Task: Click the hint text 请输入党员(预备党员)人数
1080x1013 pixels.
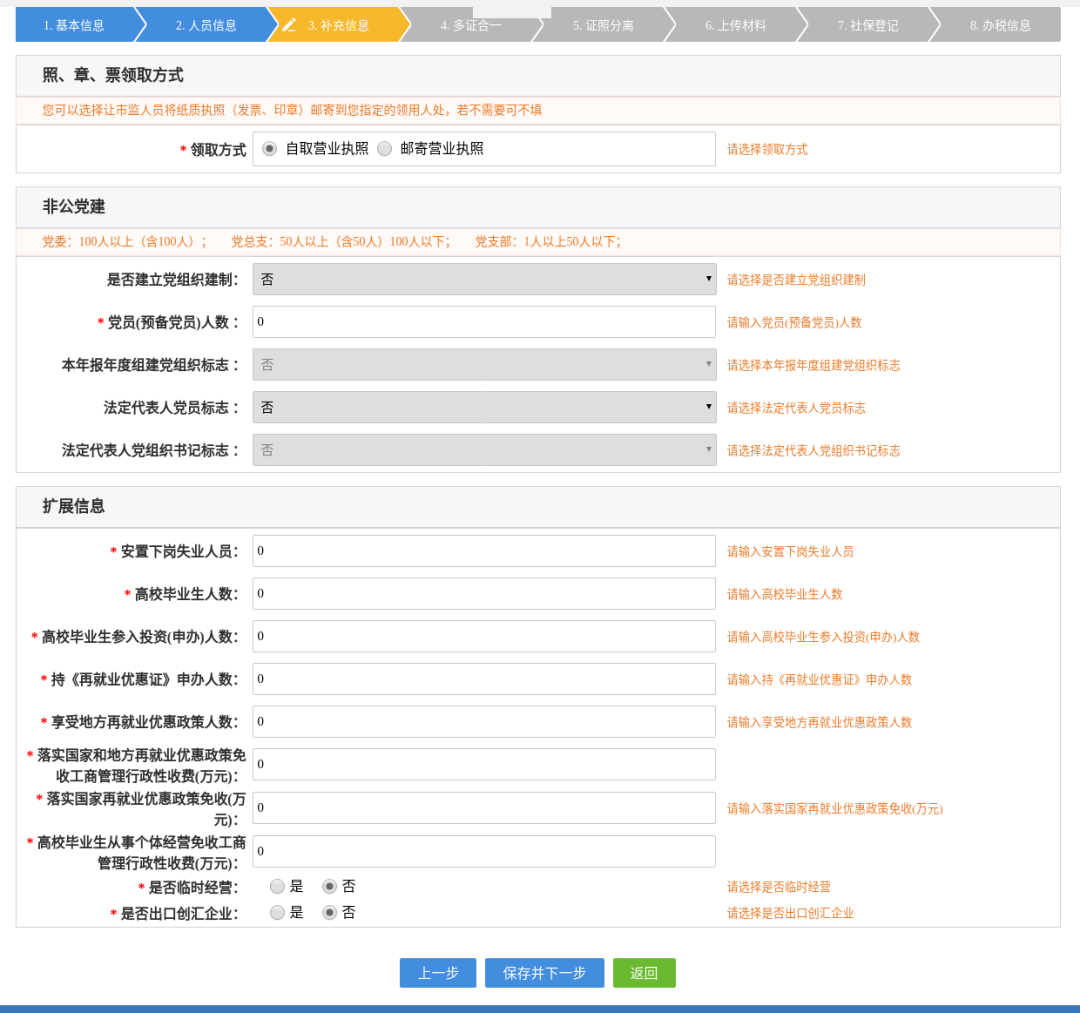Action: click(x=794, y=323)
